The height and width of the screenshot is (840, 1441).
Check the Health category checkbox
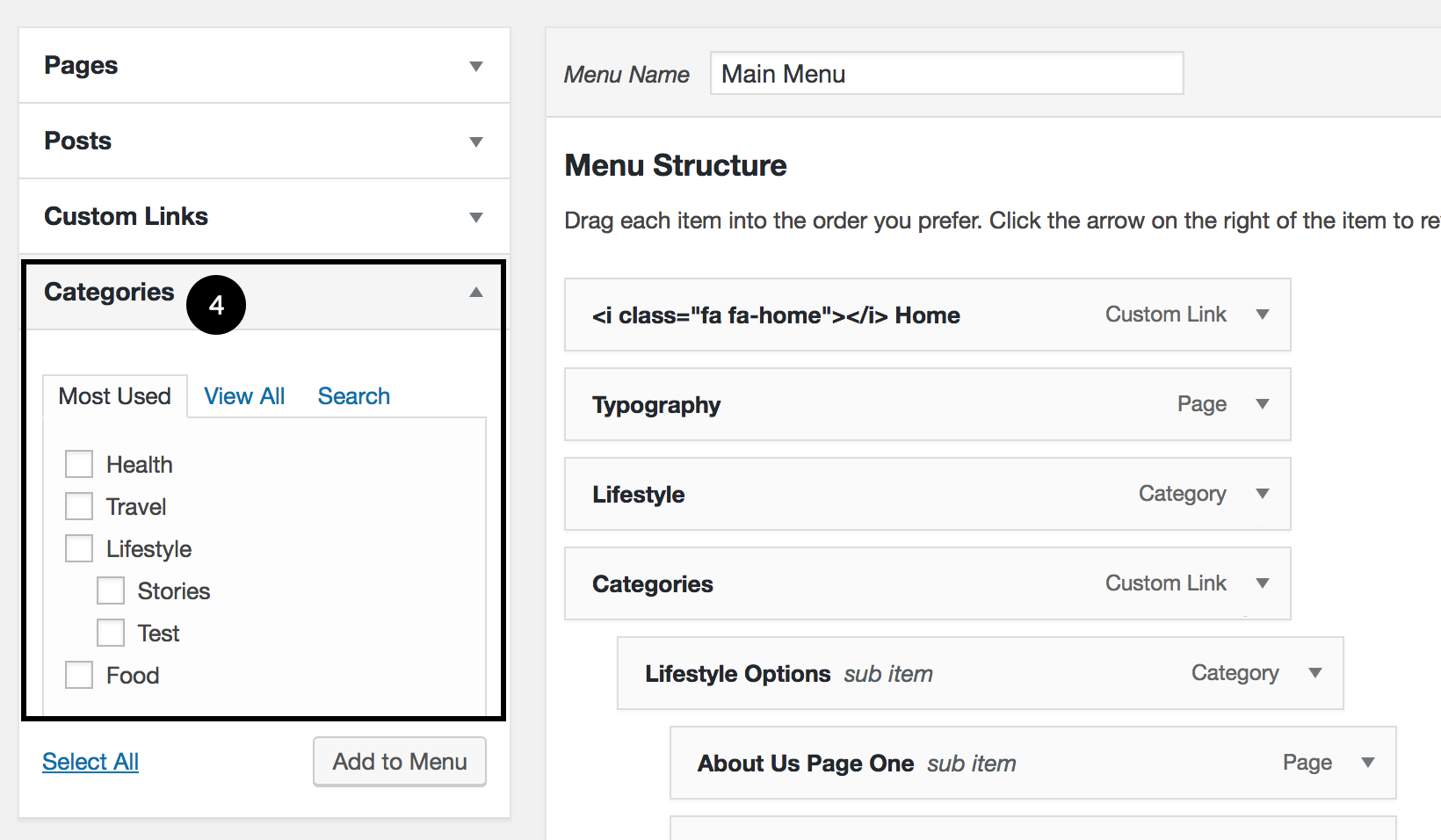[79, 463]
